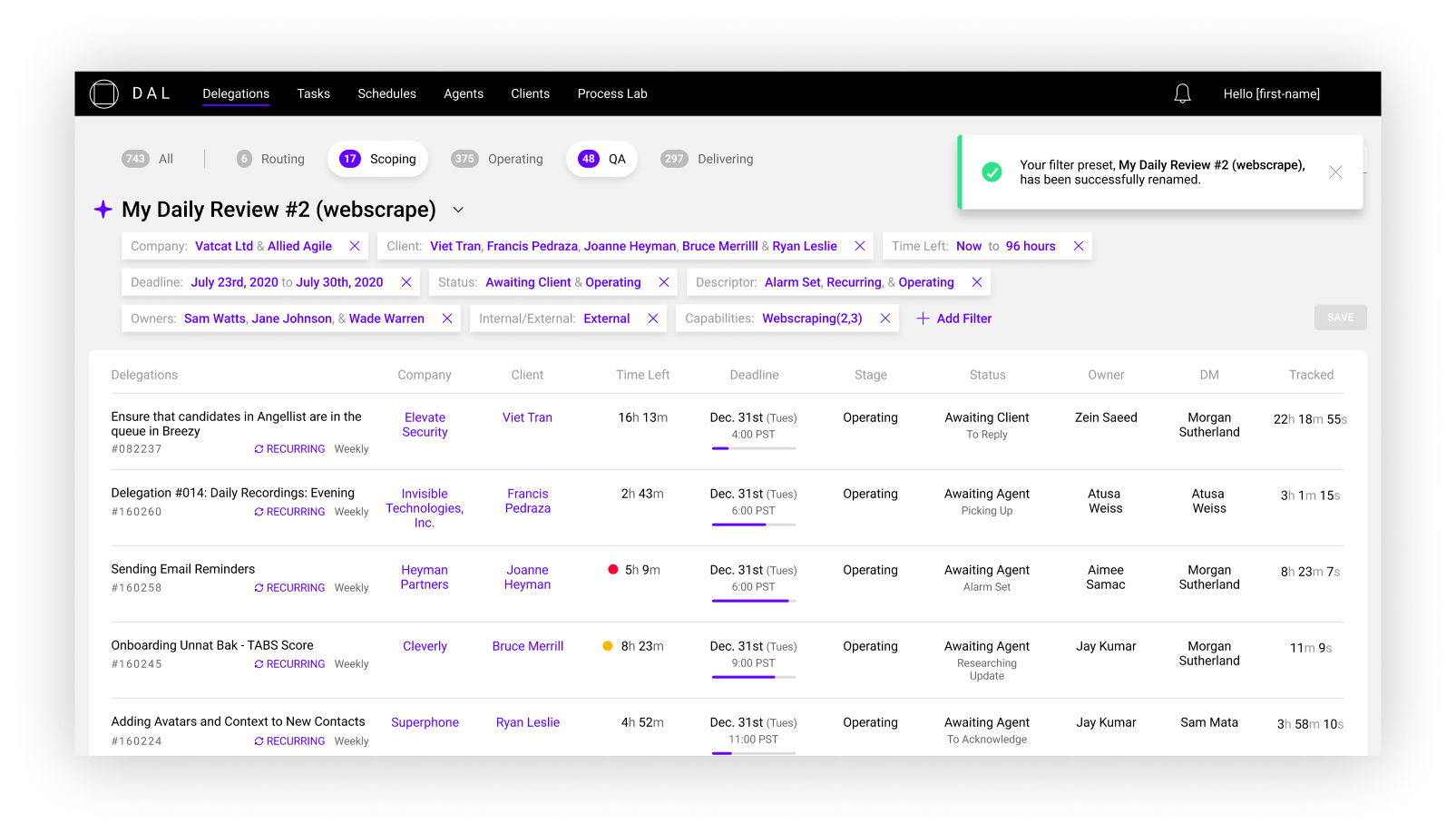
Task: Click the Add Filter button
Action: click(954, 319)
